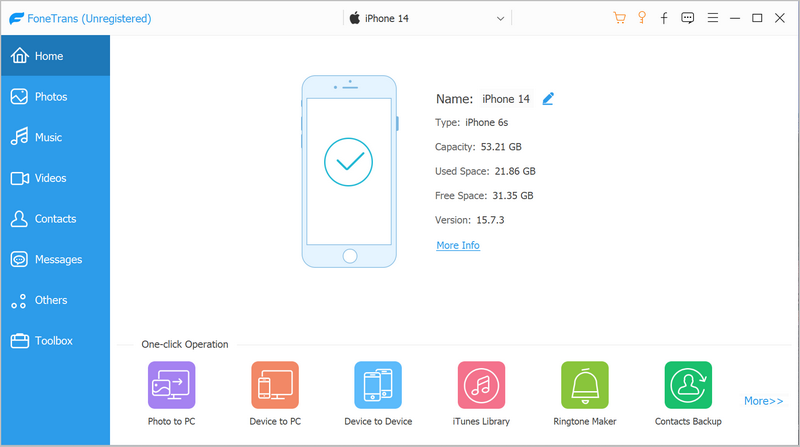Open Videos section in sidebar
Viewport: 800px width, 447px height.
[55, 178]
